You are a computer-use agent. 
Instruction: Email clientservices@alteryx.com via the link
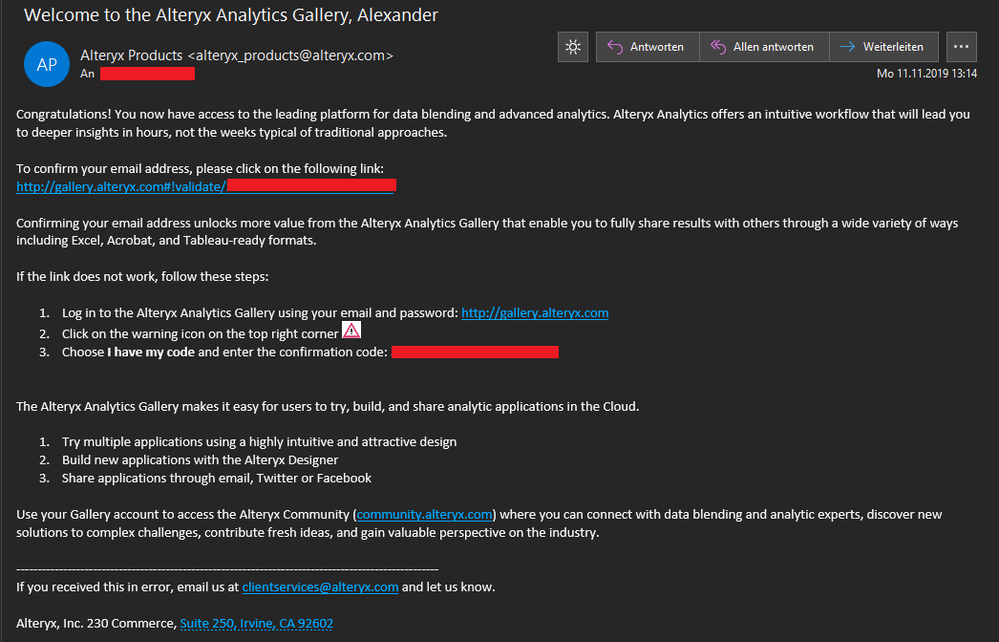pos(320,587)
